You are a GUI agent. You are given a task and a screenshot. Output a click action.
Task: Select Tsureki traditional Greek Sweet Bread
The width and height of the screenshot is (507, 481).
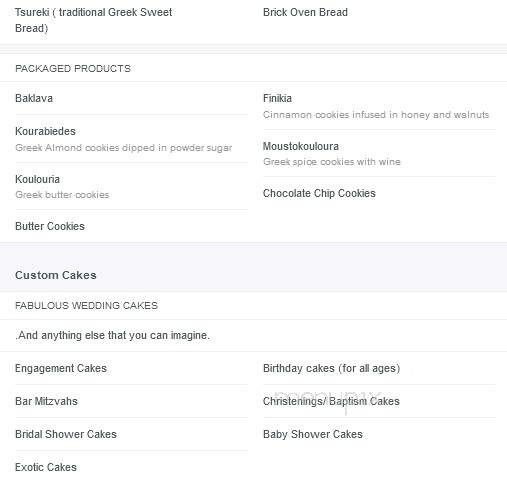pyautogui.click(x=93, y=20)
